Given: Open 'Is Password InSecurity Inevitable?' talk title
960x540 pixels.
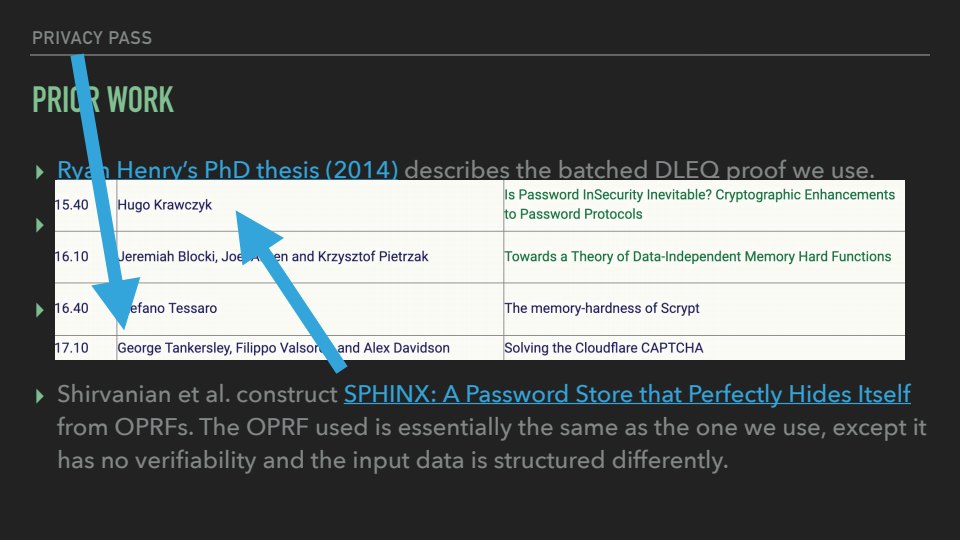Looking at the screenshot, I should 699,204.
